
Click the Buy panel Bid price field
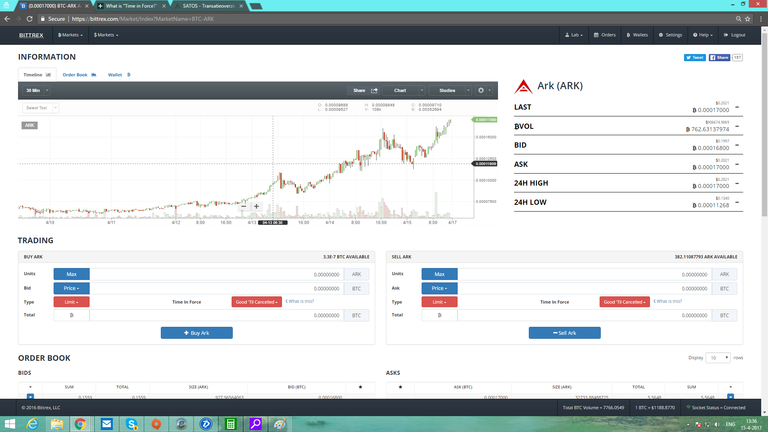[216, 288]
